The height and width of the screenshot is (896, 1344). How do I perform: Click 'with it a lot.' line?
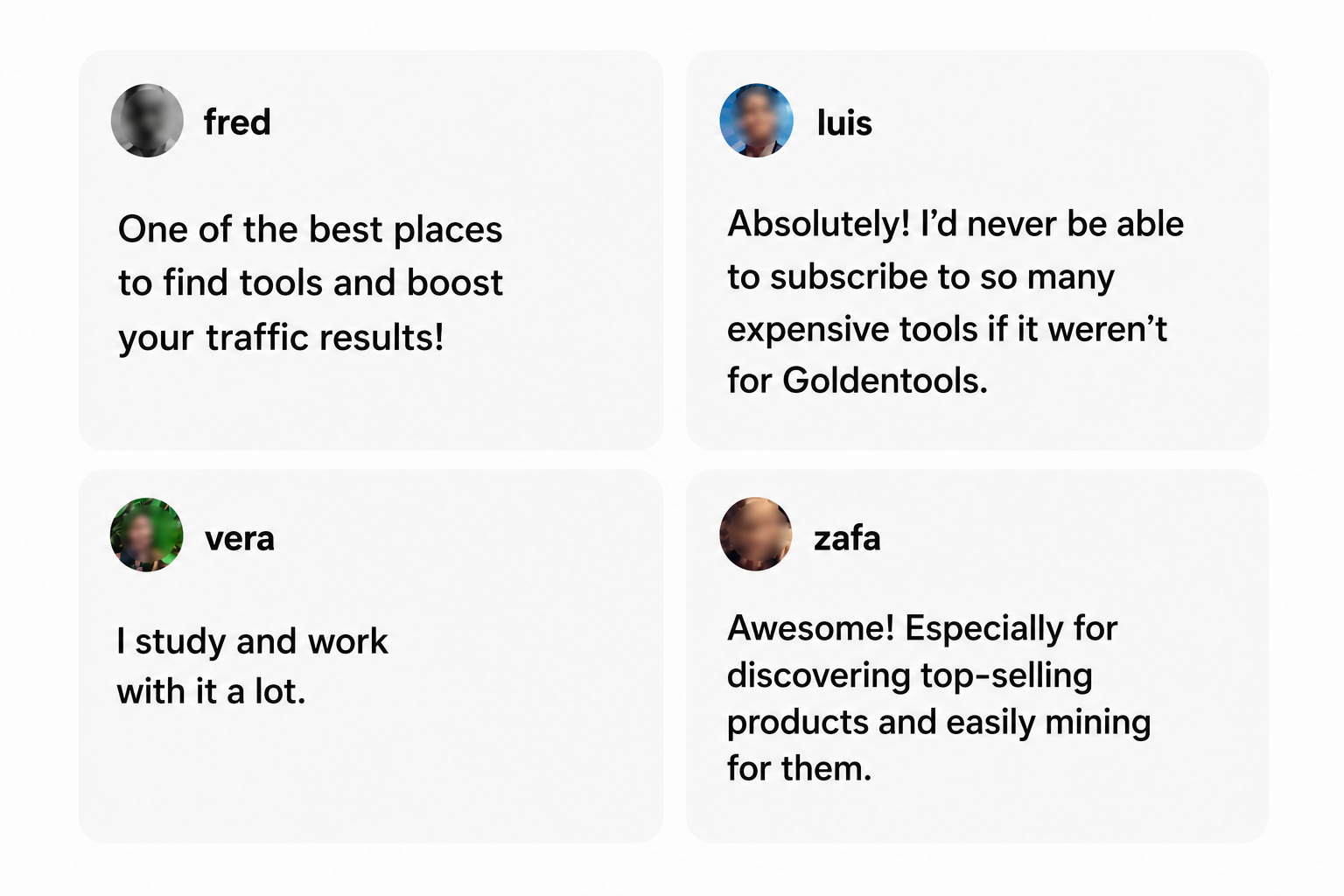pos(211,691)
